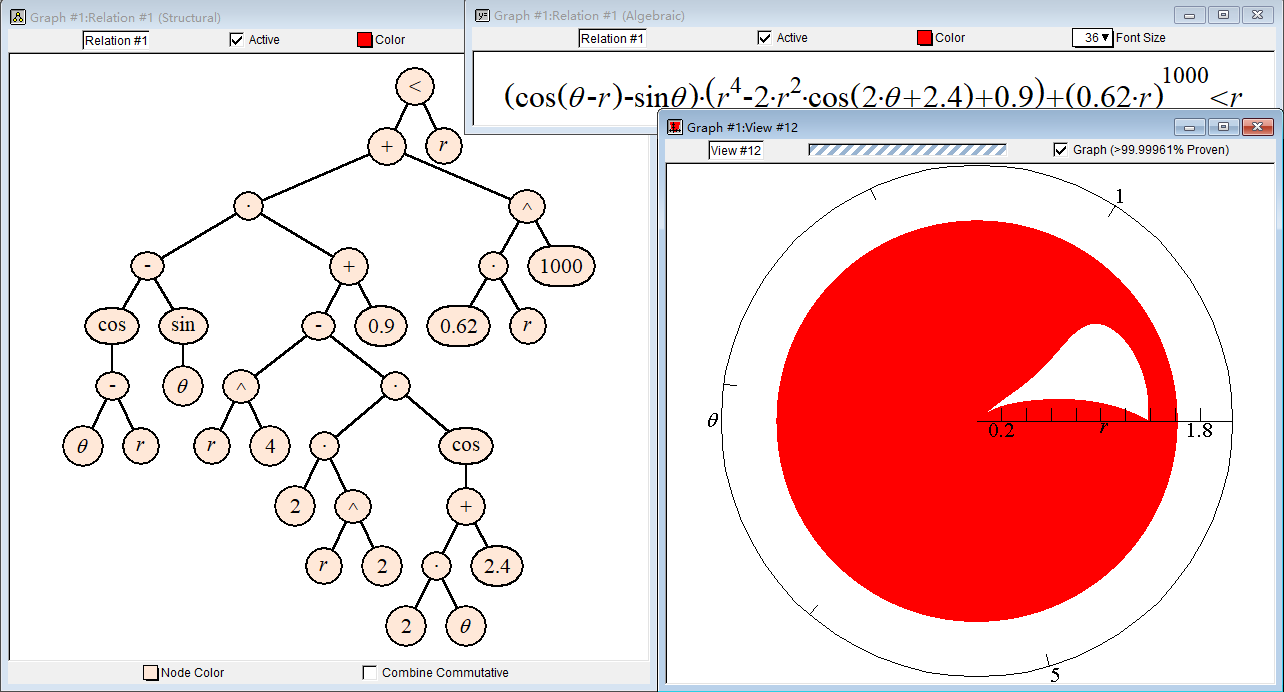Click the View #12 name field
The image size is (1284, 692).
pyautogui.click(x=735, y=150)
